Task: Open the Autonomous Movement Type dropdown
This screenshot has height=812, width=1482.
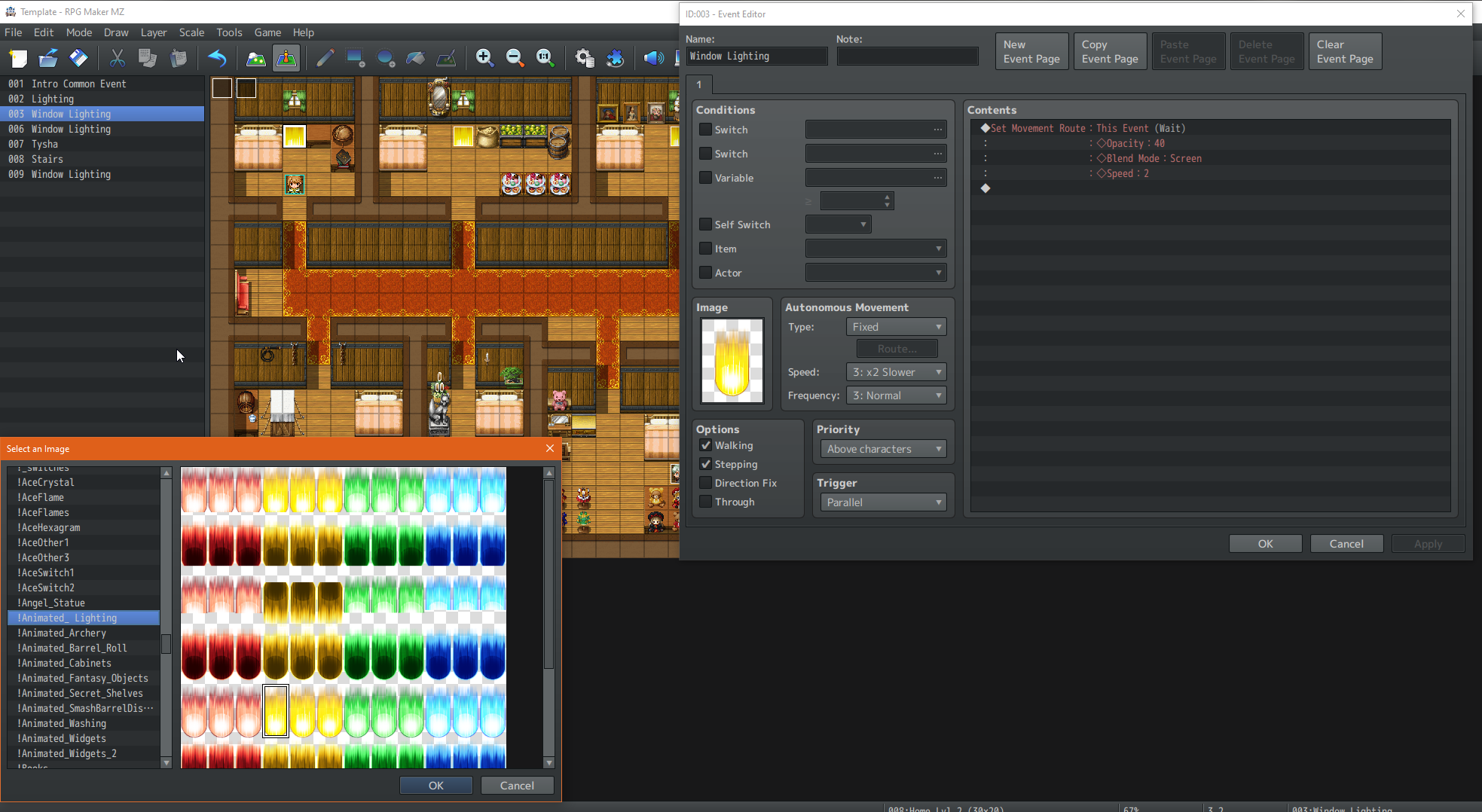Action: (x=896, y=327)
